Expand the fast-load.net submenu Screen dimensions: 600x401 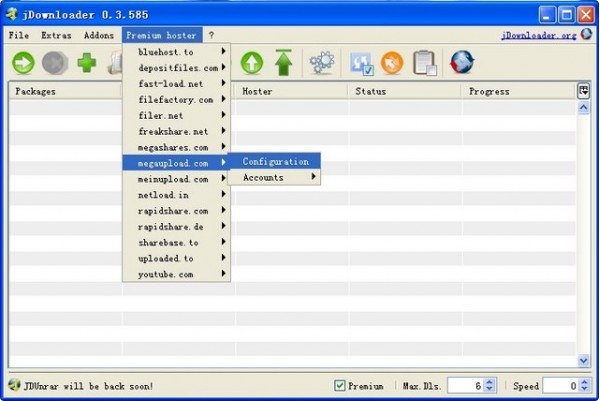click(x=176, y=83)
